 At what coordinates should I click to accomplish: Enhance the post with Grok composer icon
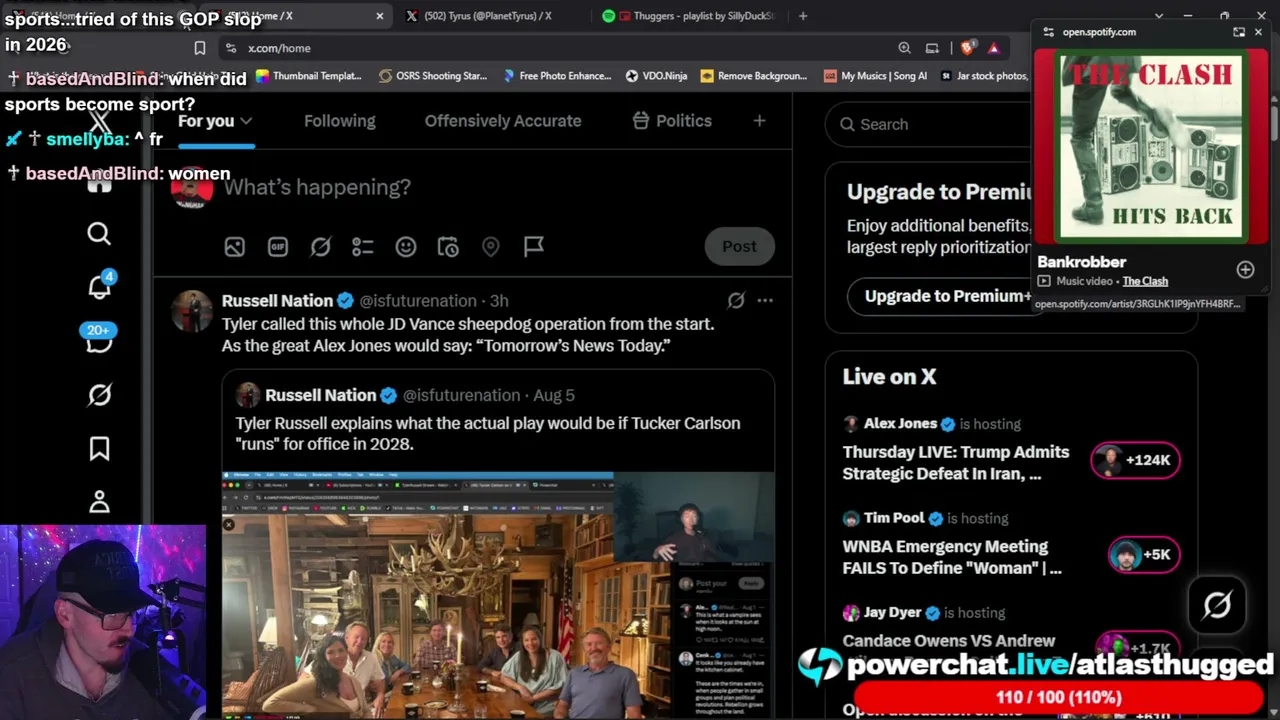(x=320, y=247)
